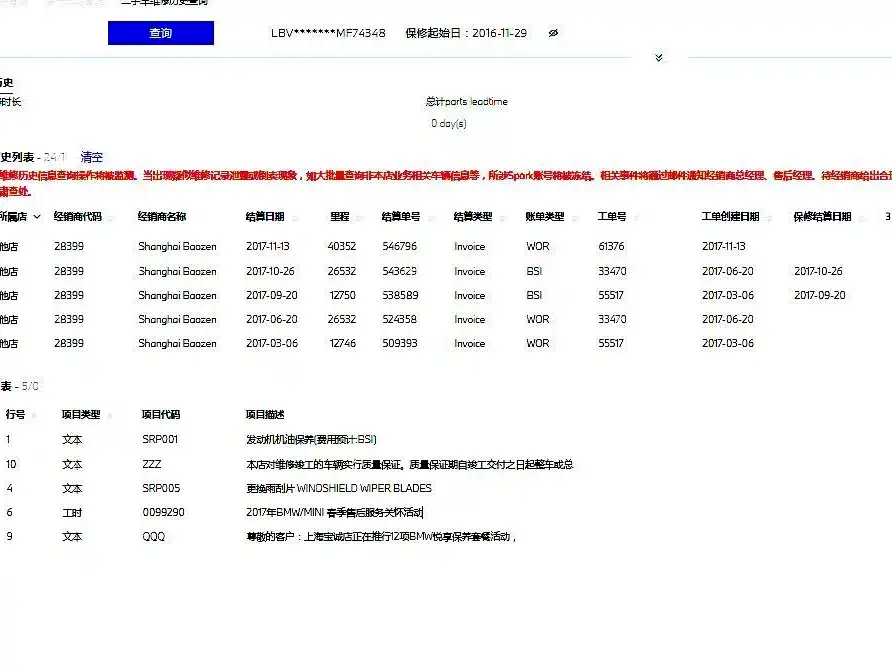Click the 工时 item type cell
Image resolution: width=892 pixels, height=669 pixels.
[72, 513]
